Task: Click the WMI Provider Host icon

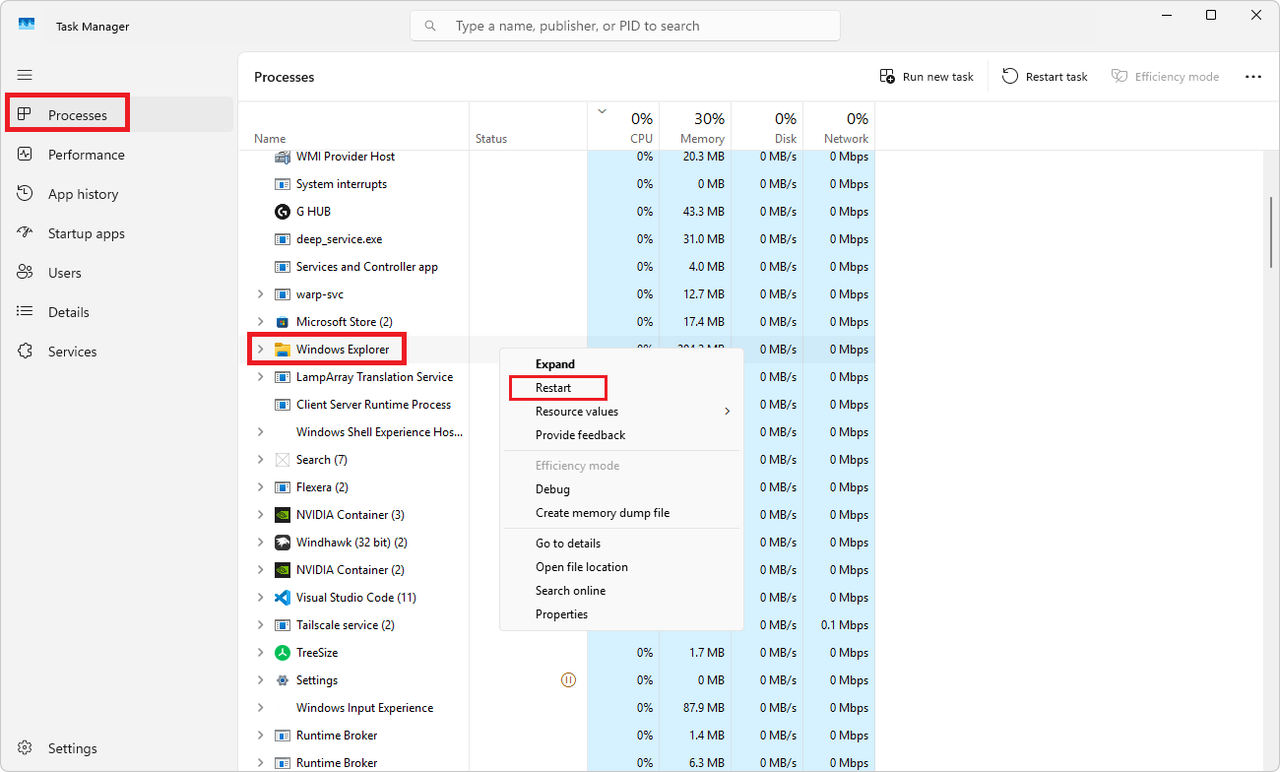Action: pos(282,157)
